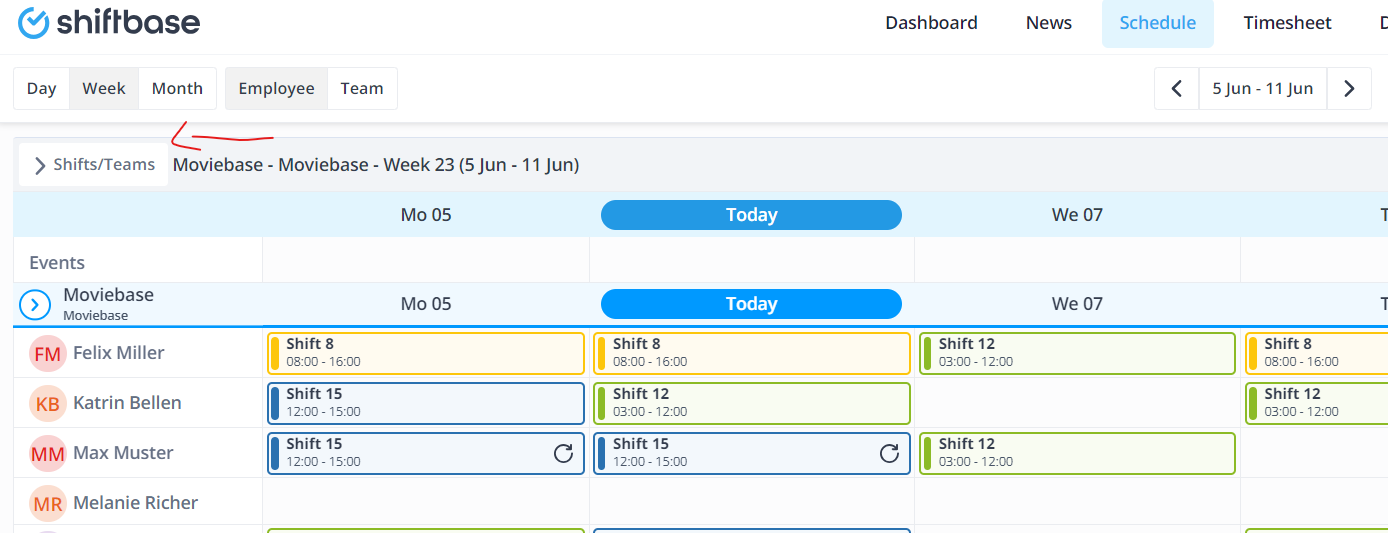The height and width of the screenshot is (533, 1388).
Task: Toggle schedule grouping to Team
Action: tap(361, 88)
